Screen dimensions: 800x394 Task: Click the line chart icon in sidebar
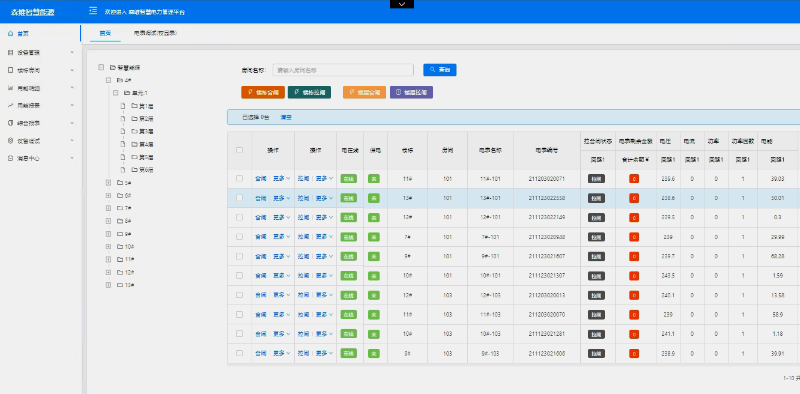[11, 106]
